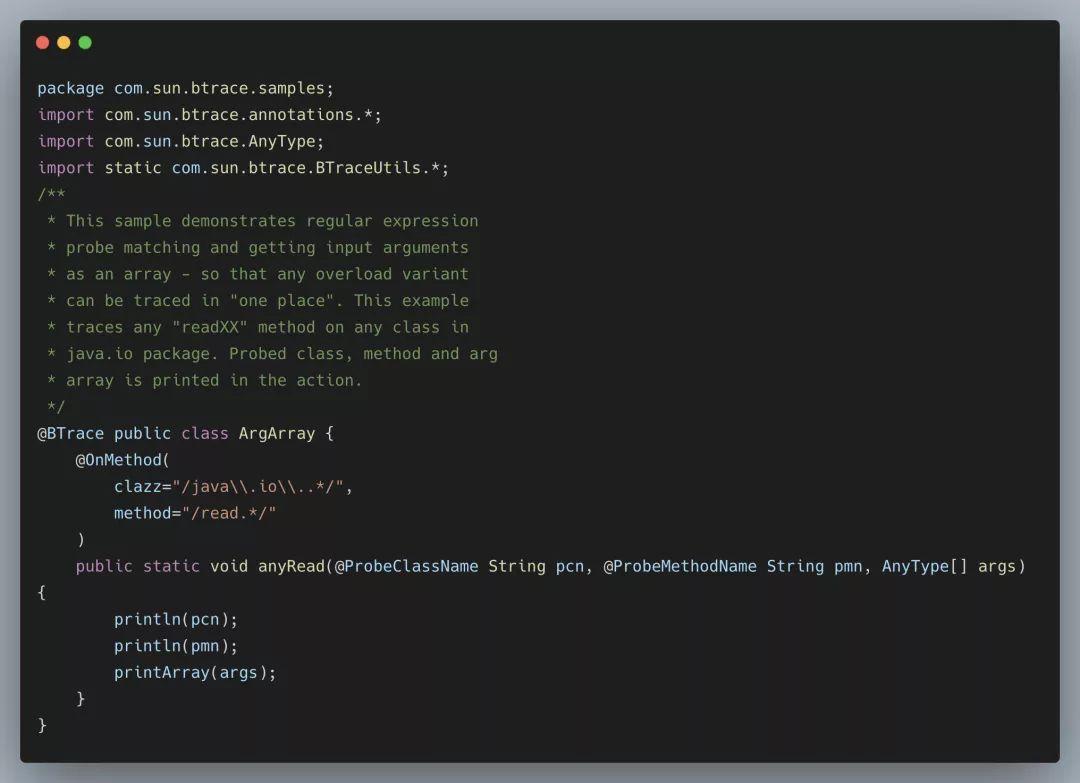This screenshot has width=1080, height=783.
Task: Click the '@ProbeMethodName' annotation
Action: [680, 566]
